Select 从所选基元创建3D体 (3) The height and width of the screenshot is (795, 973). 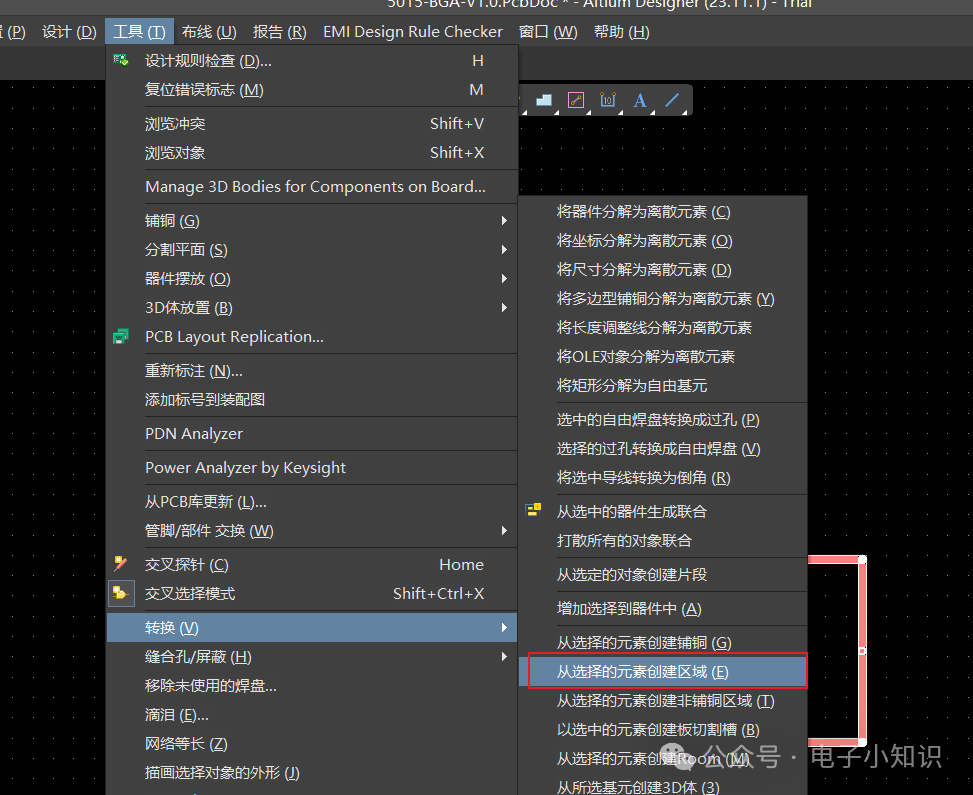(663, 786)
